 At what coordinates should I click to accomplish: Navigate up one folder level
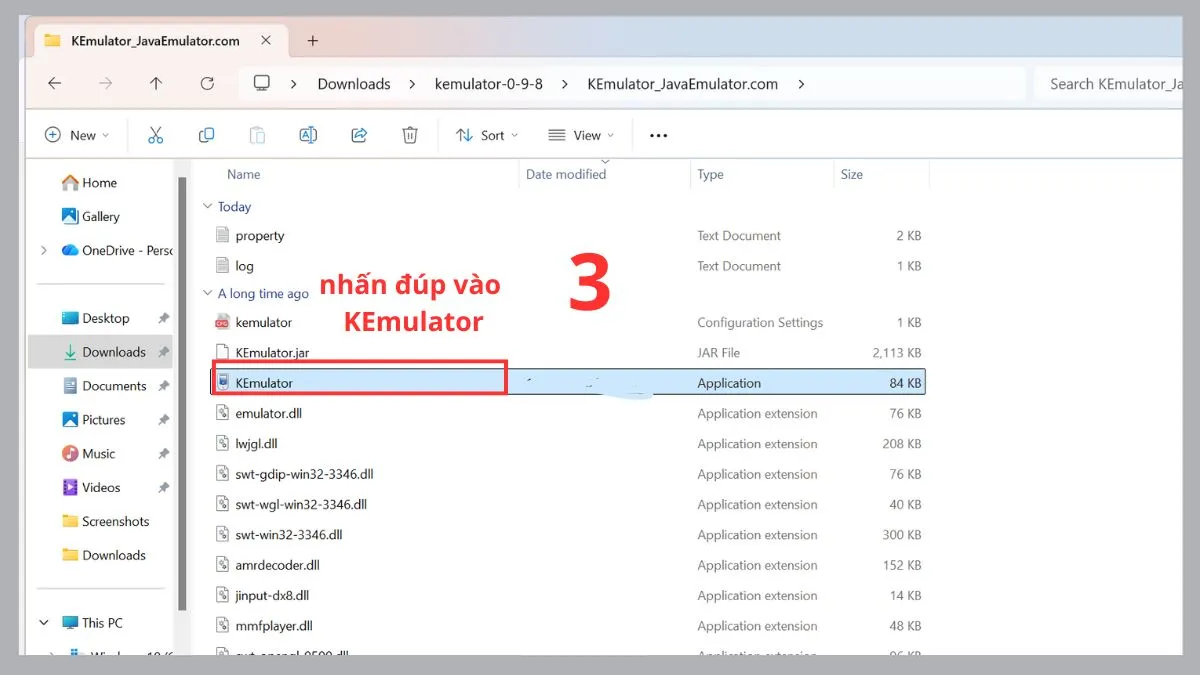pyautogui.click(x=156, y=84)
